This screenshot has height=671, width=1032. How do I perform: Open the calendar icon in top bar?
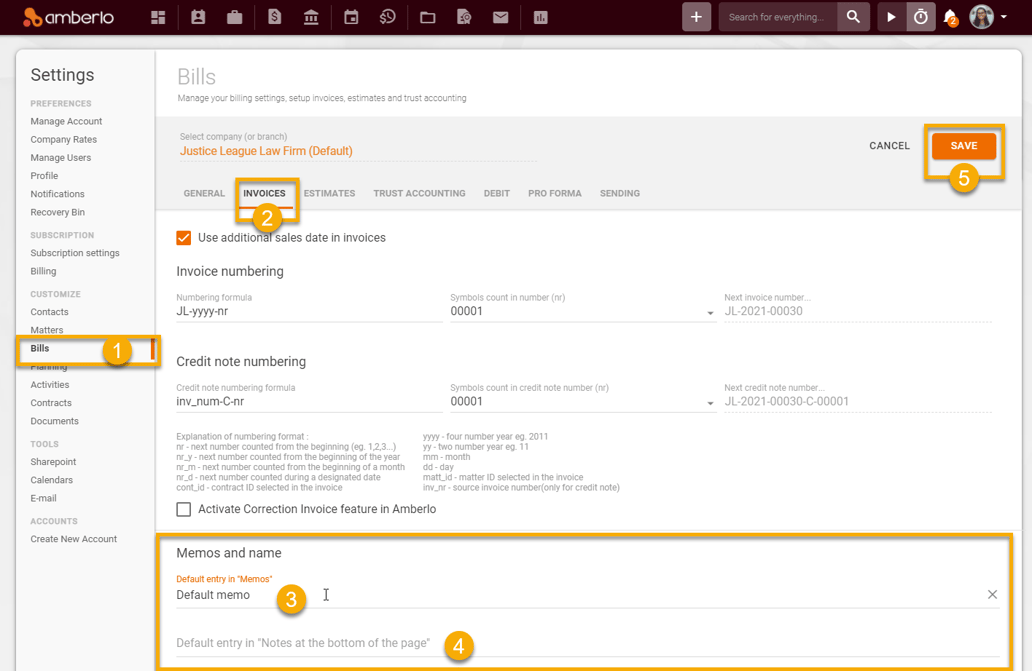(351, 18)
